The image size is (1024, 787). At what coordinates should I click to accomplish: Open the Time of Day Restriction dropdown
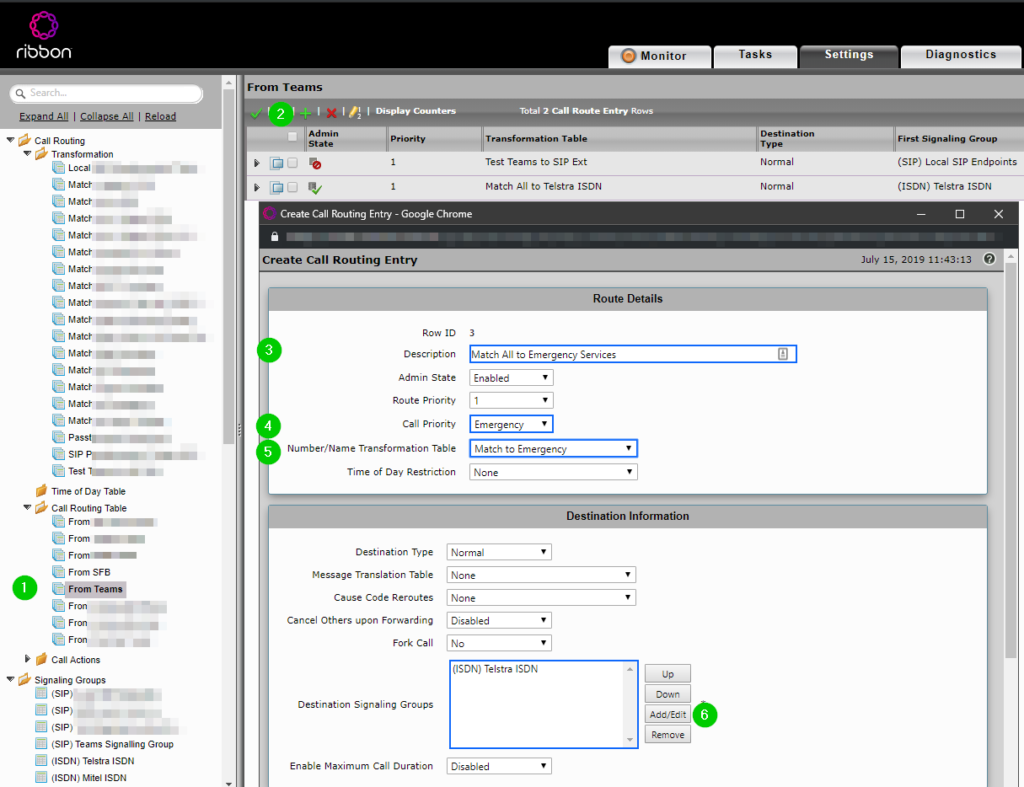point(552,472)
